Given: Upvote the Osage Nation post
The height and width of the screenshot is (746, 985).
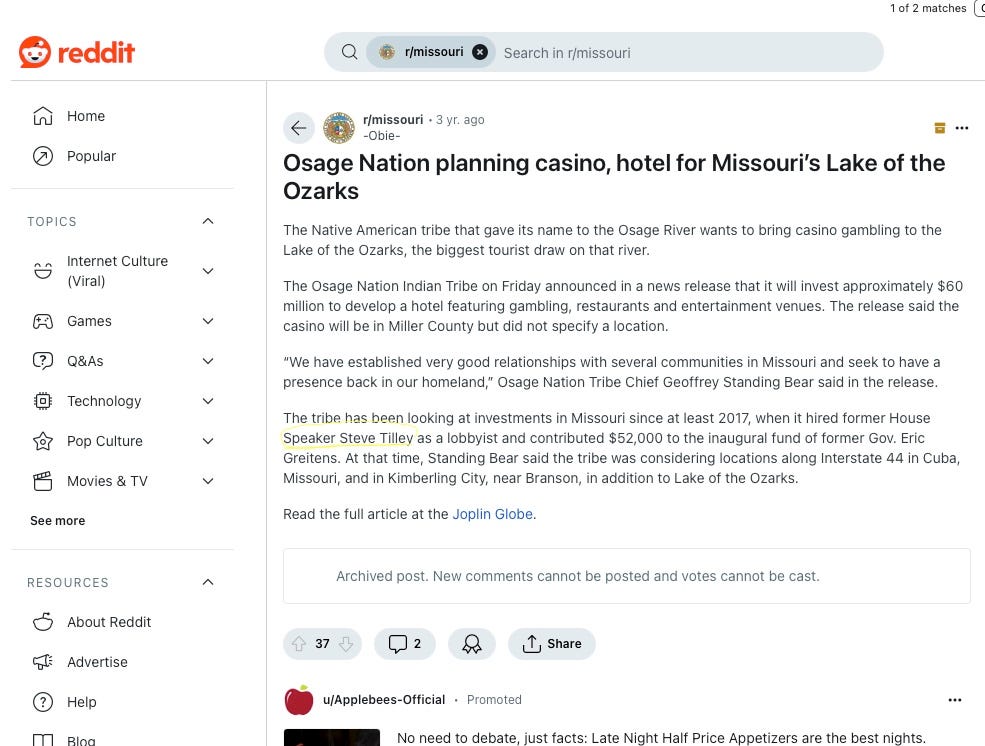Looking at the screenshot, I should [299, 644].
